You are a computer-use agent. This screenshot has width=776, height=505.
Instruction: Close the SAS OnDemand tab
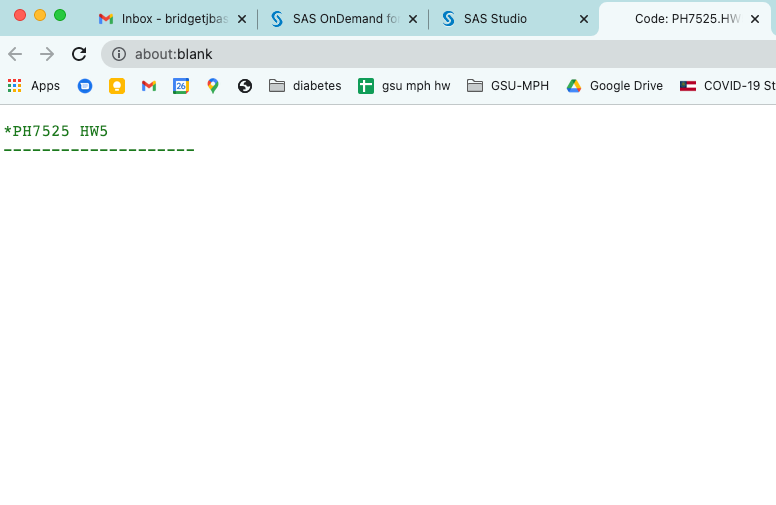[x=413, y=19]
